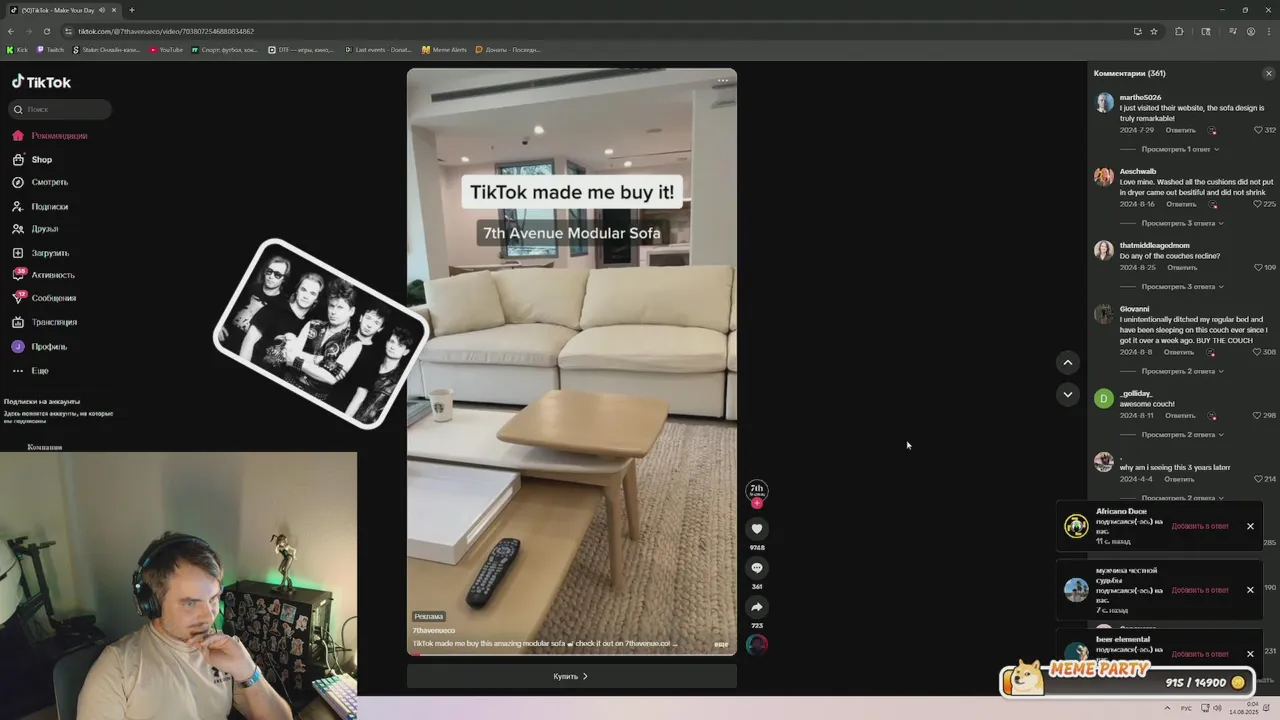This screenshot has width=1280, height=720.
Task: Expand 3 replies under Aeschwalb's comment
Action: [x=1182, y=223]
